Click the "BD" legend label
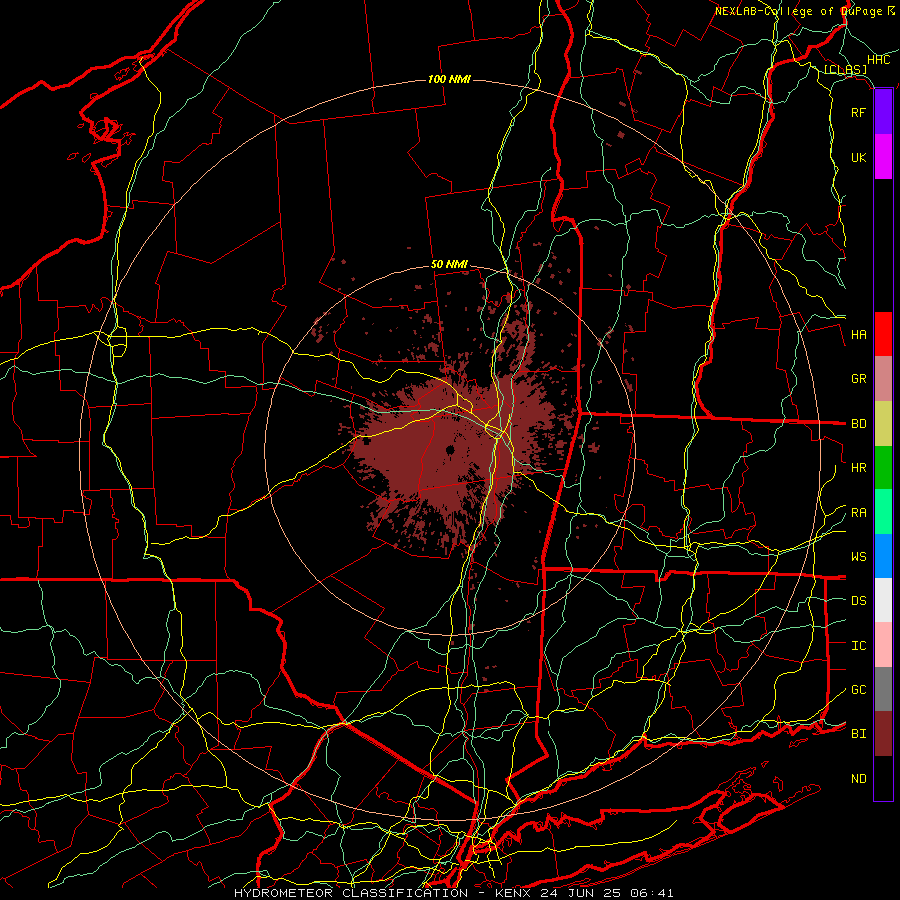This screenshot has width=900, height=900. coord(858,424)
